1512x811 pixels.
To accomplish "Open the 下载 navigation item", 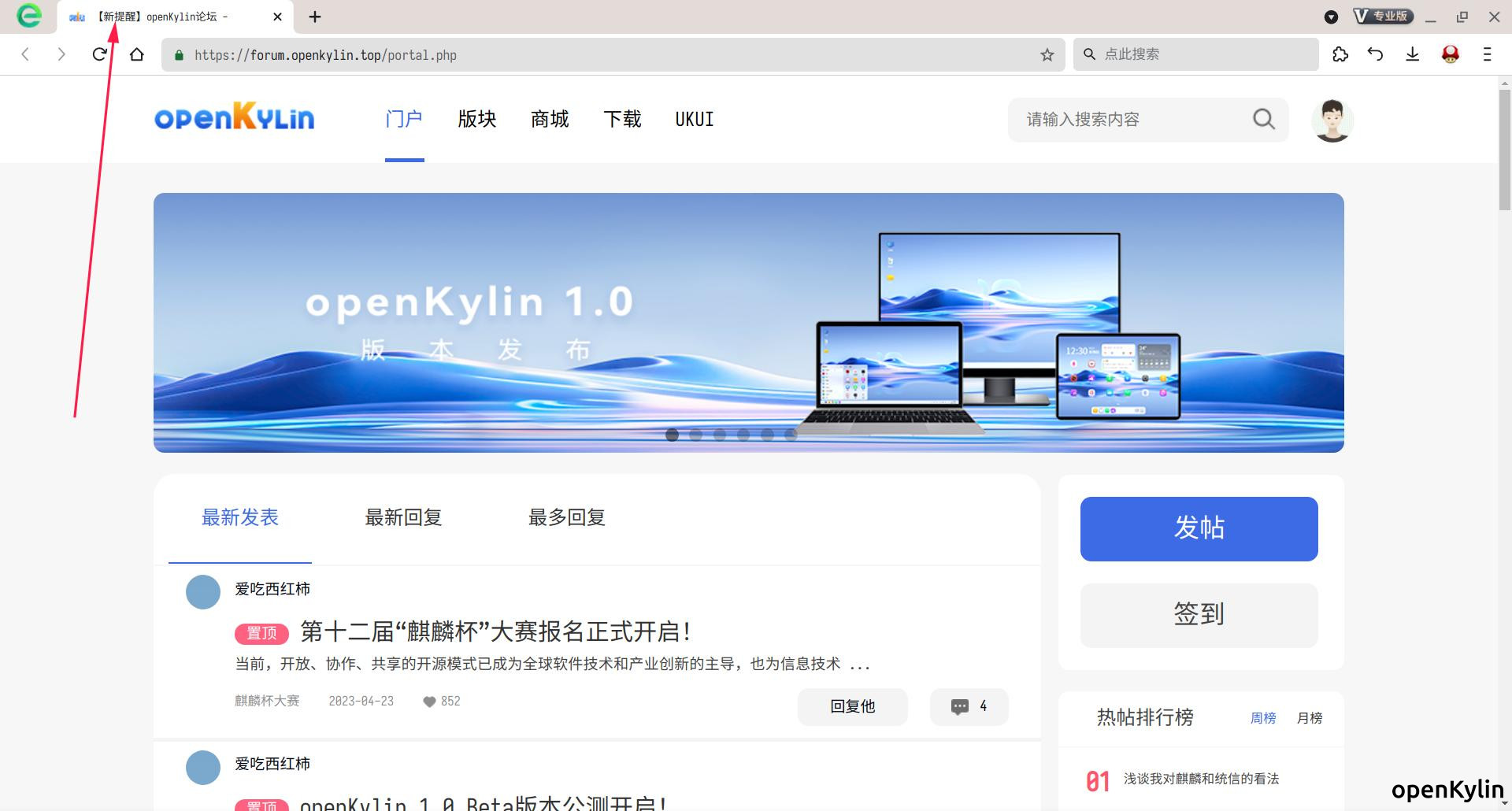I will [622, 119].
